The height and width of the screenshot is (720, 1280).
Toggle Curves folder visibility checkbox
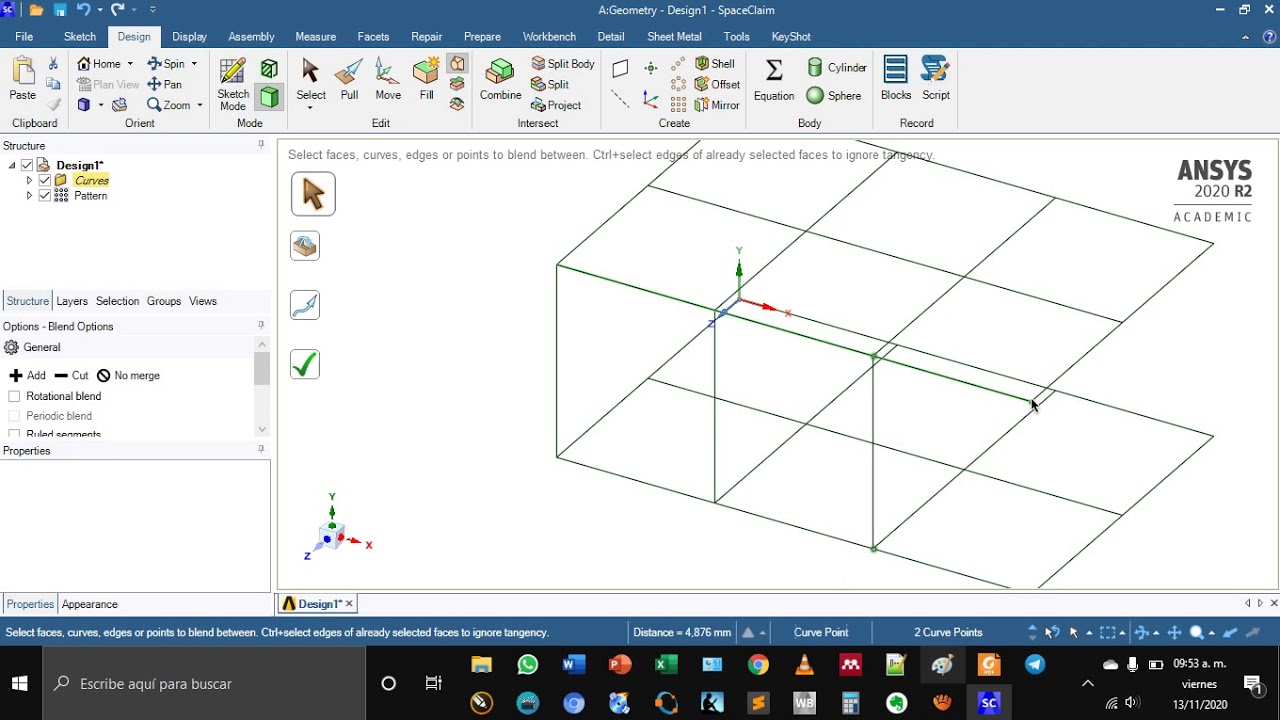(44, 180)
